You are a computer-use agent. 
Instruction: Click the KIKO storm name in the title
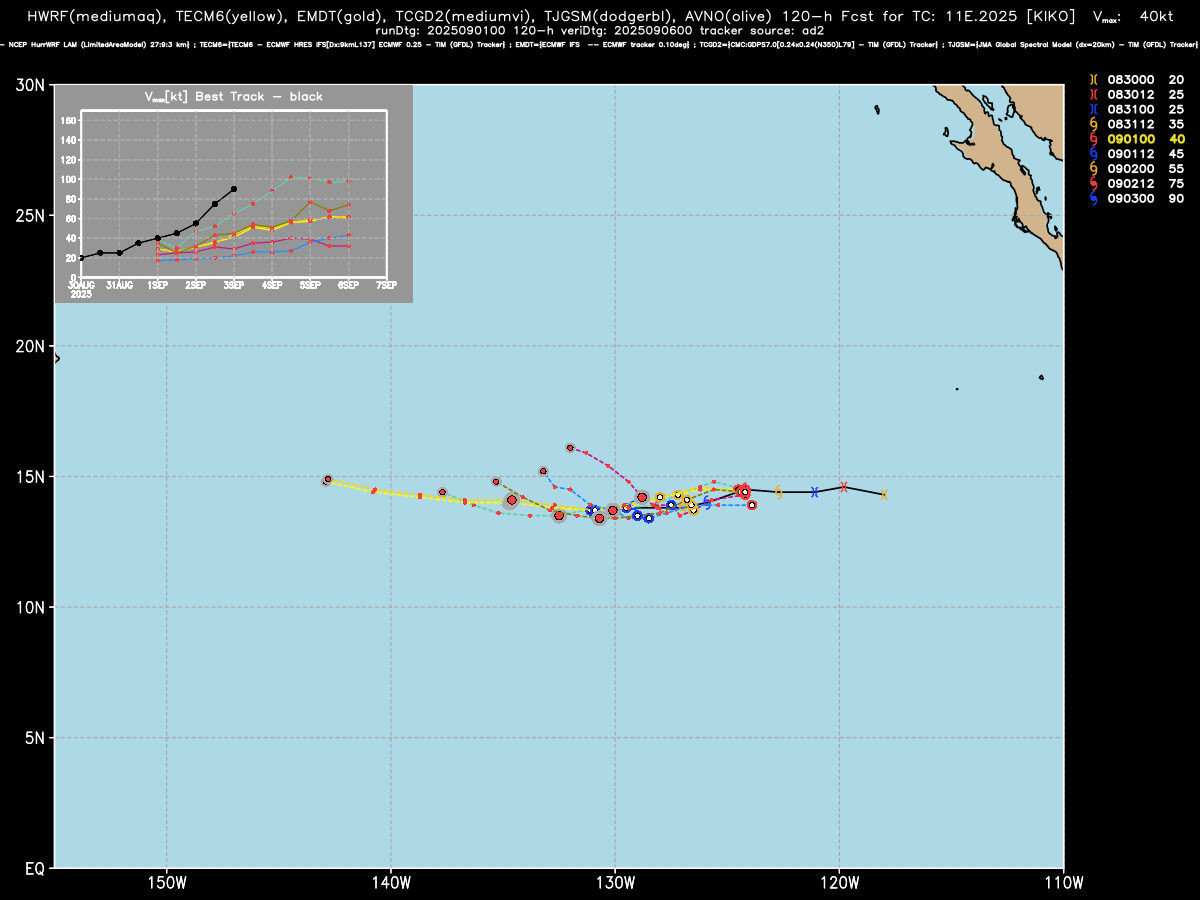(1050, 16)
